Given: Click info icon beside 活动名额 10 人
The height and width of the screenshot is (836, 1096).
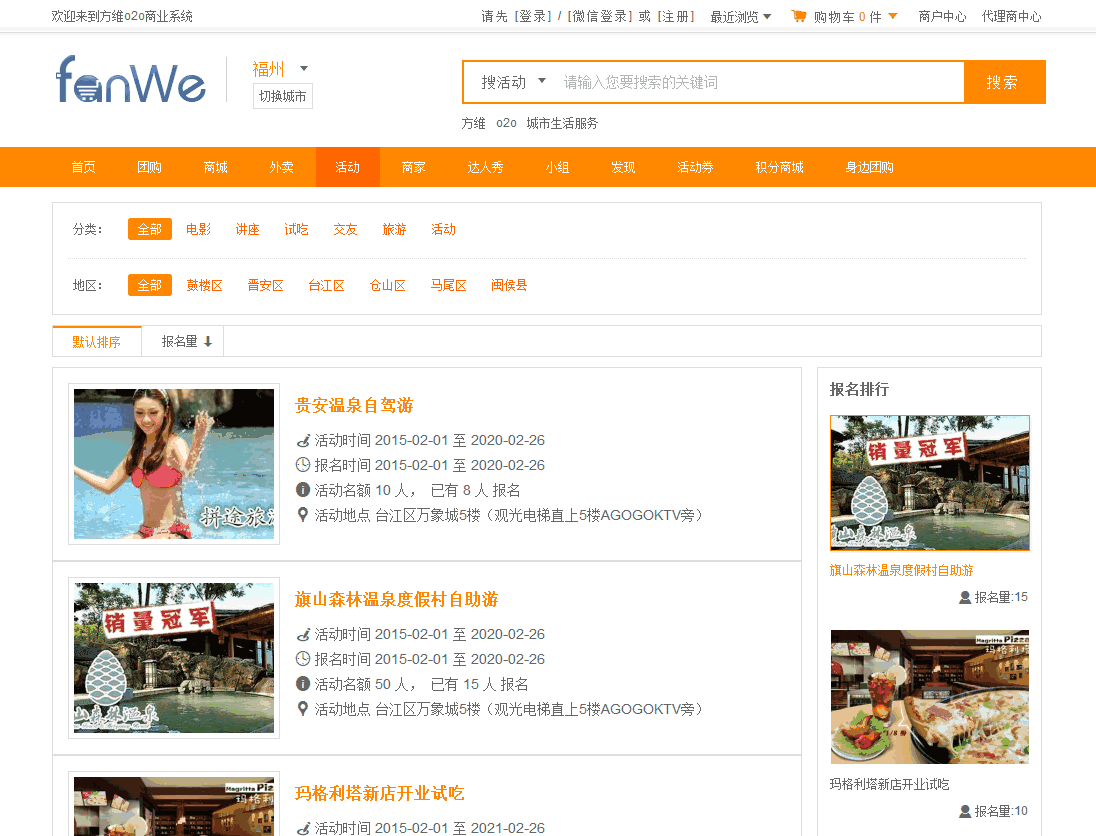Looking at the screenshot, I should tap(303, 490).
